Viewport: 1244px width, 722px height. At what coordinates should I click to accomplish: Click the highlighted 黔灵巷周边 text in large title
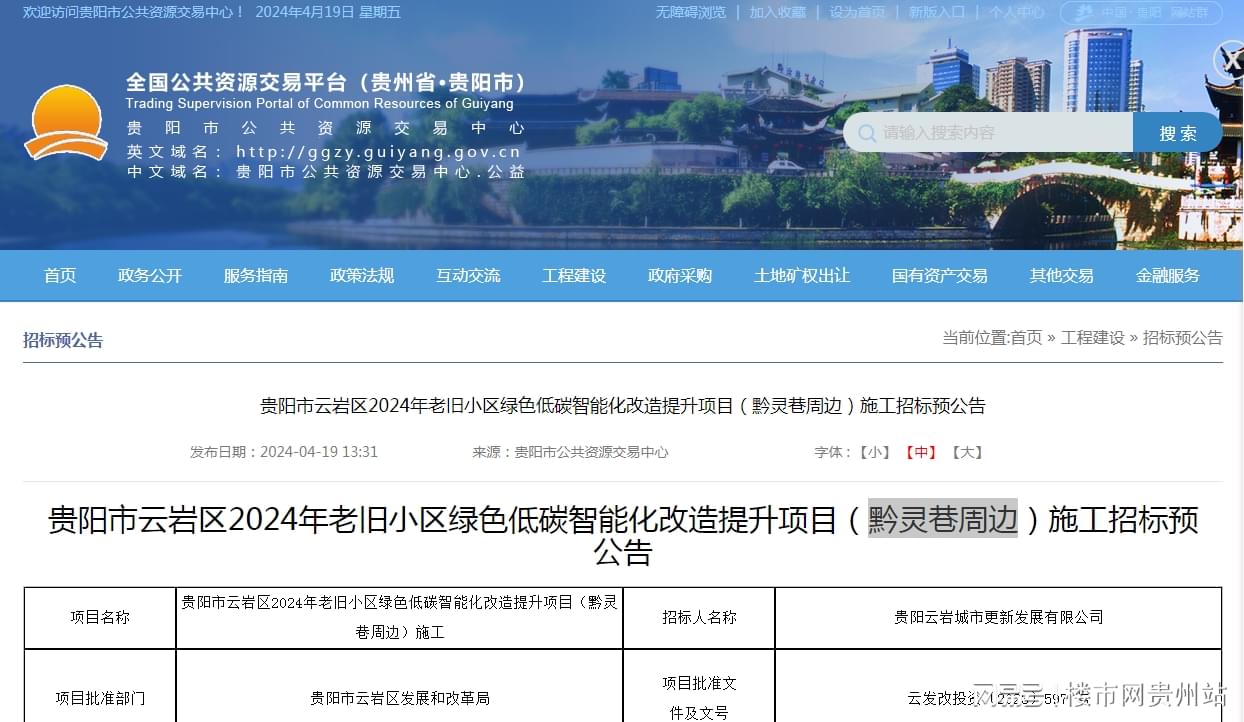pos(942,519)
